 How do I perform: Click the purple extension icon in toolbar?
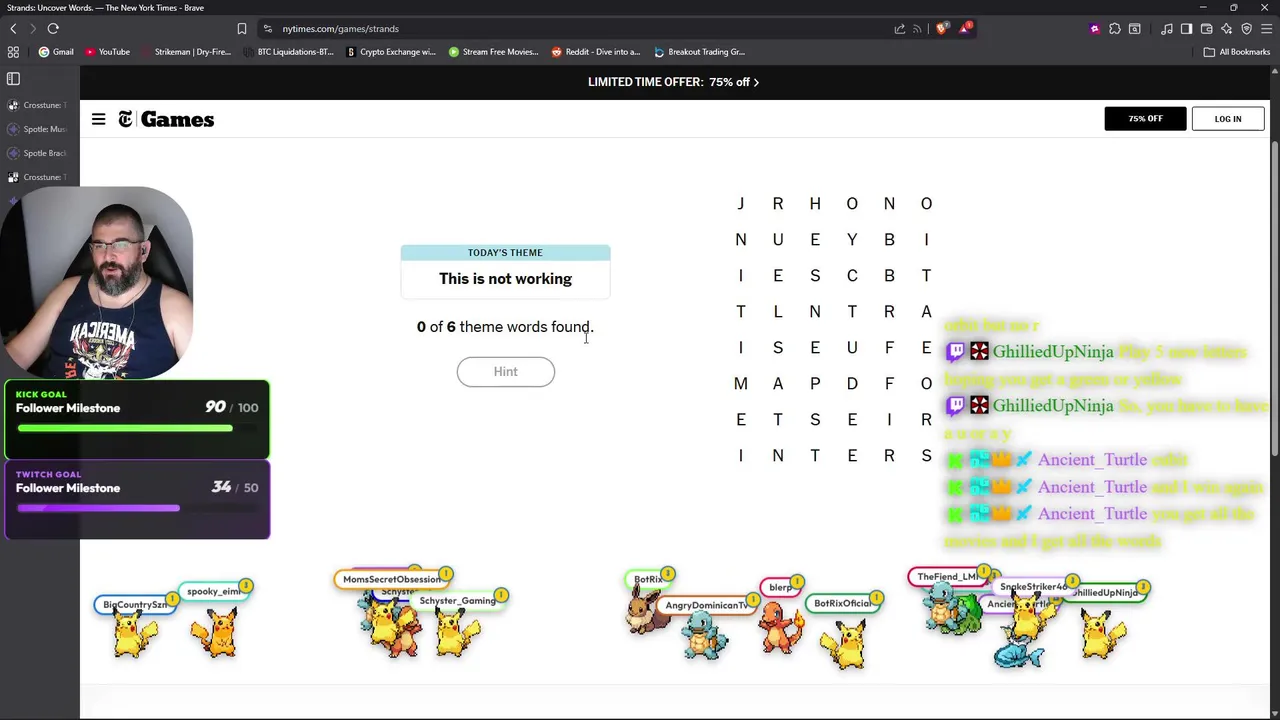[x=1094, y=29]
